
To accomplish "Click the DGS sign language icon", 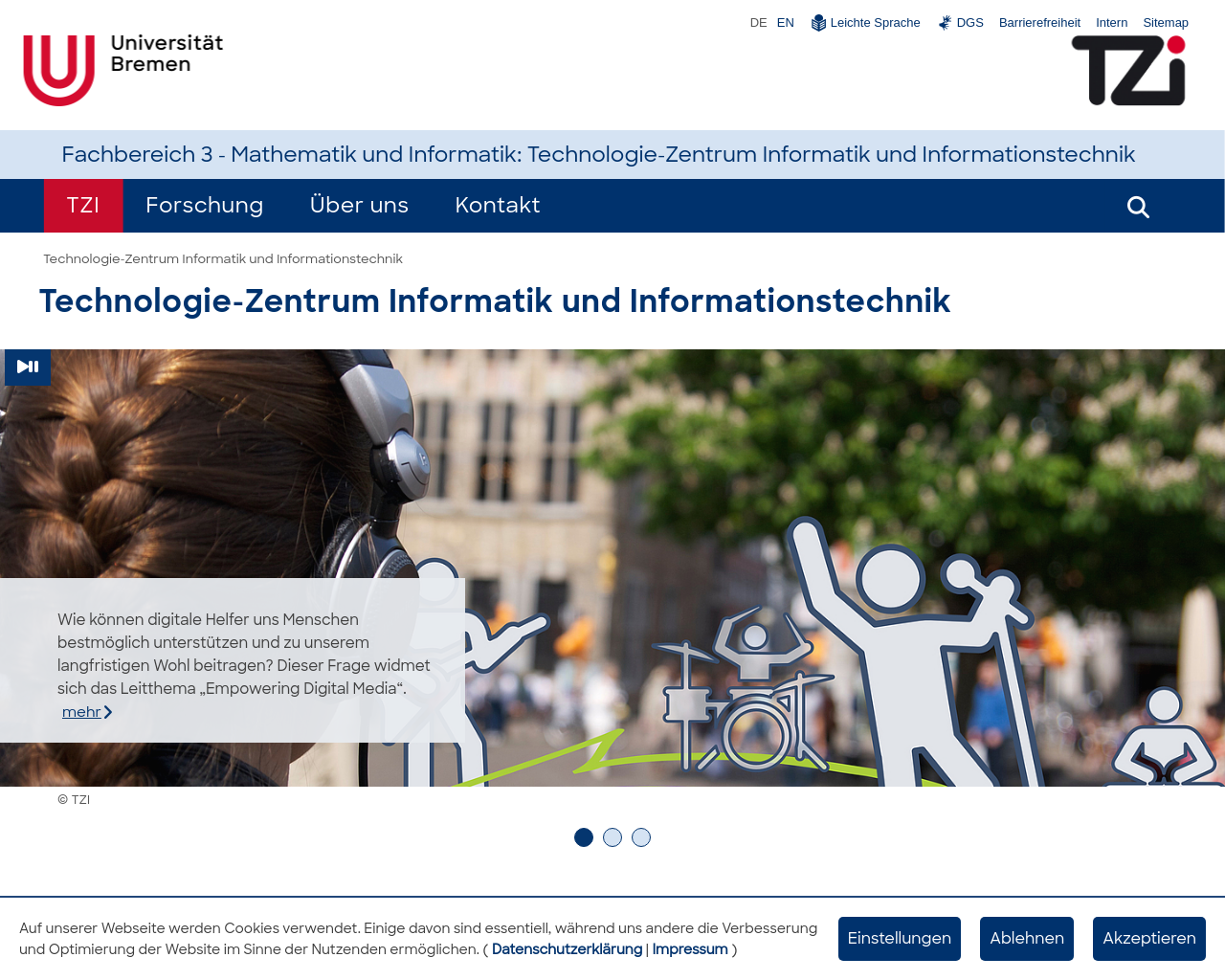I will tap(945, 23).
